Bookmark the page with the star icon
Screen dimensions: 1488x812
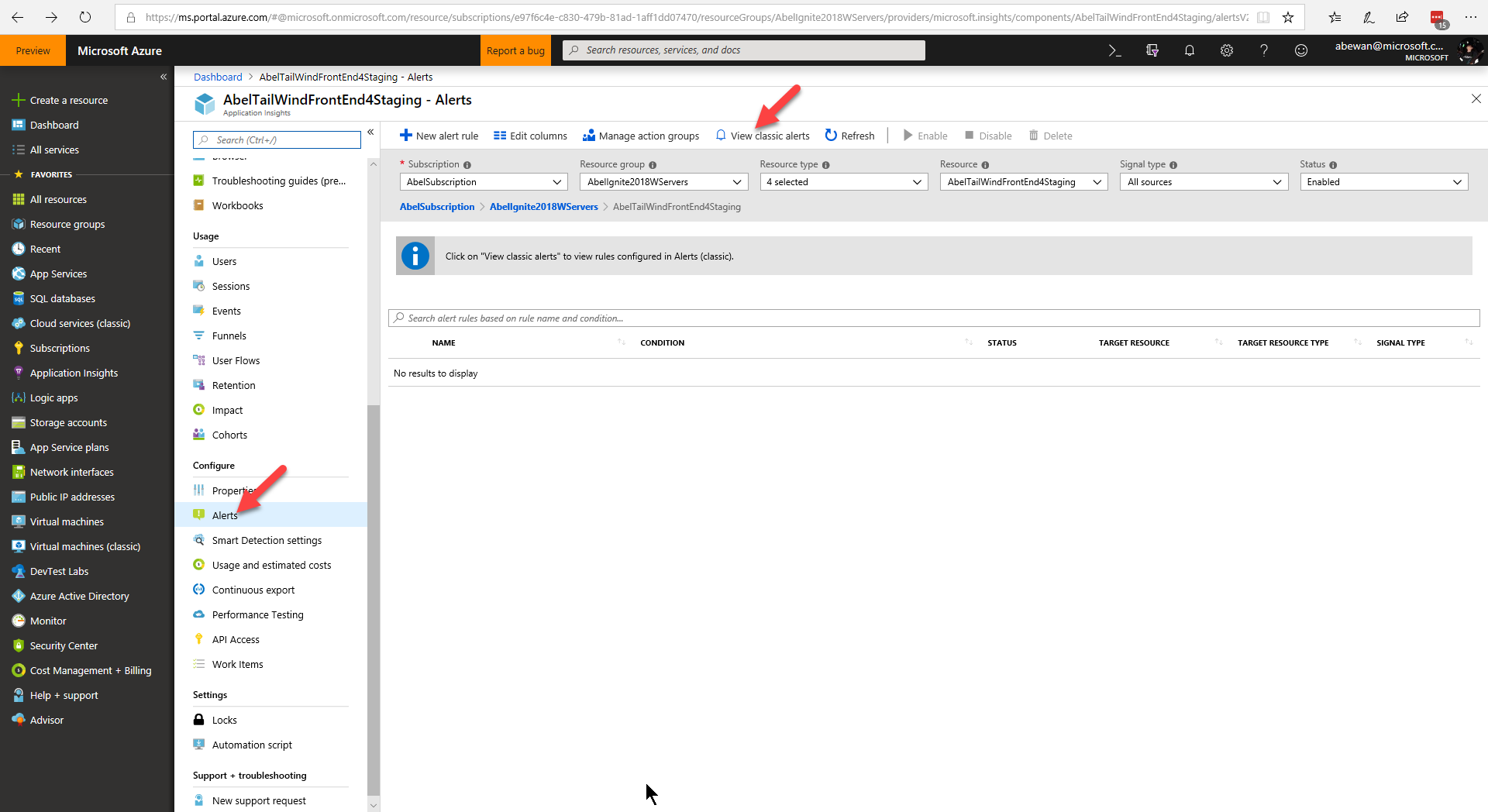click(1288, 17)
